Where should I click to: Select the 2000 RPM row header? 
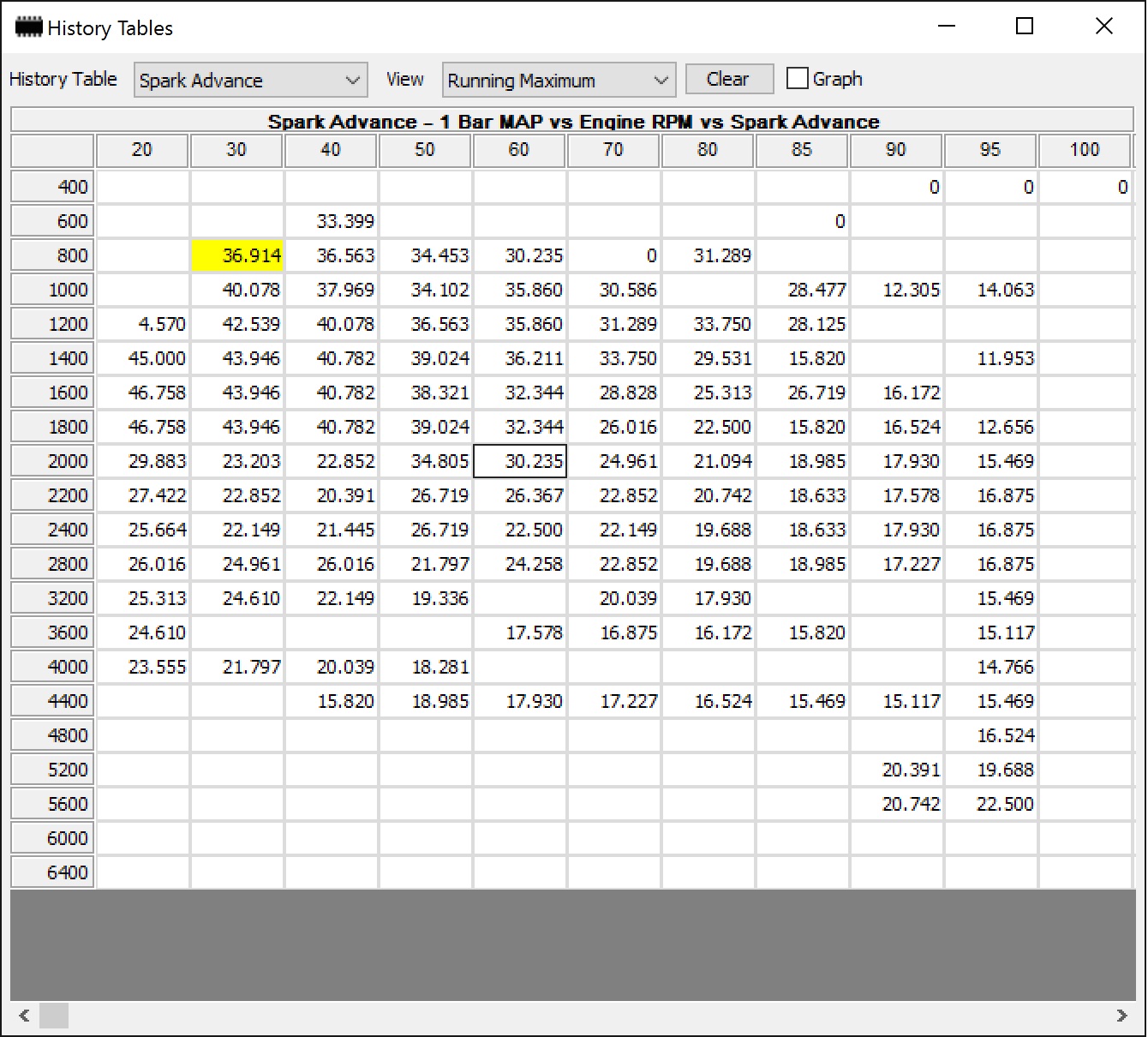52,461
